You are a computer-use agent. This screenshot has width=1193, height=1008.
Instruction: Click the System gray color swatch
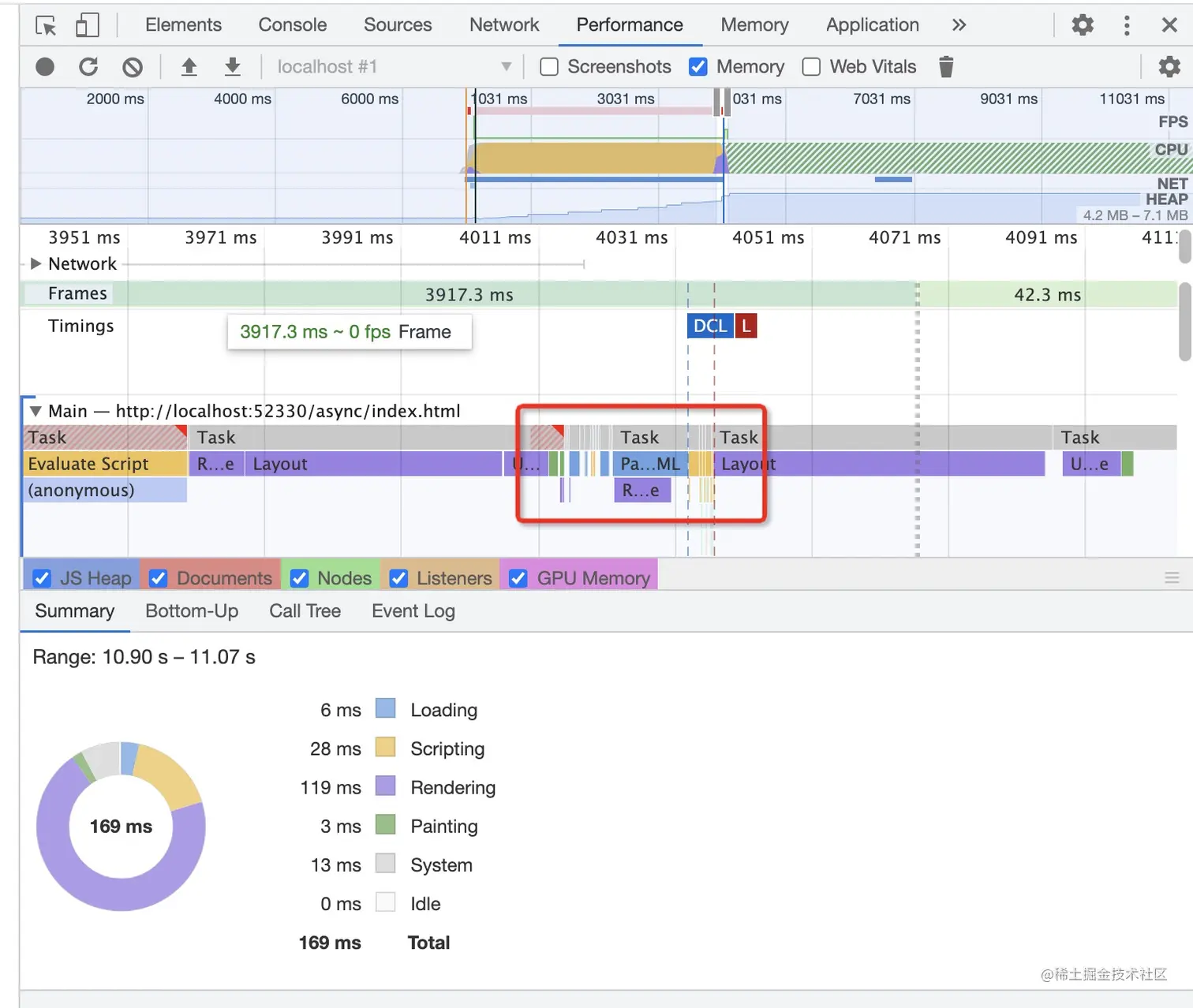(385, 863)
